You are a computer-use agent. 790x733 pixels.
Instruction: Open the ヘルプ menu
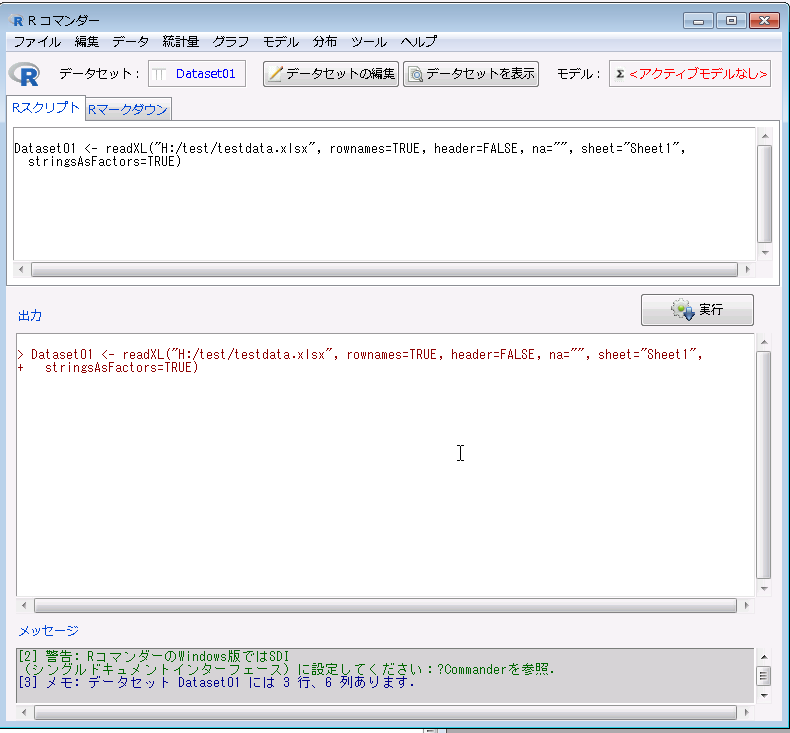[x=419, y=42]
